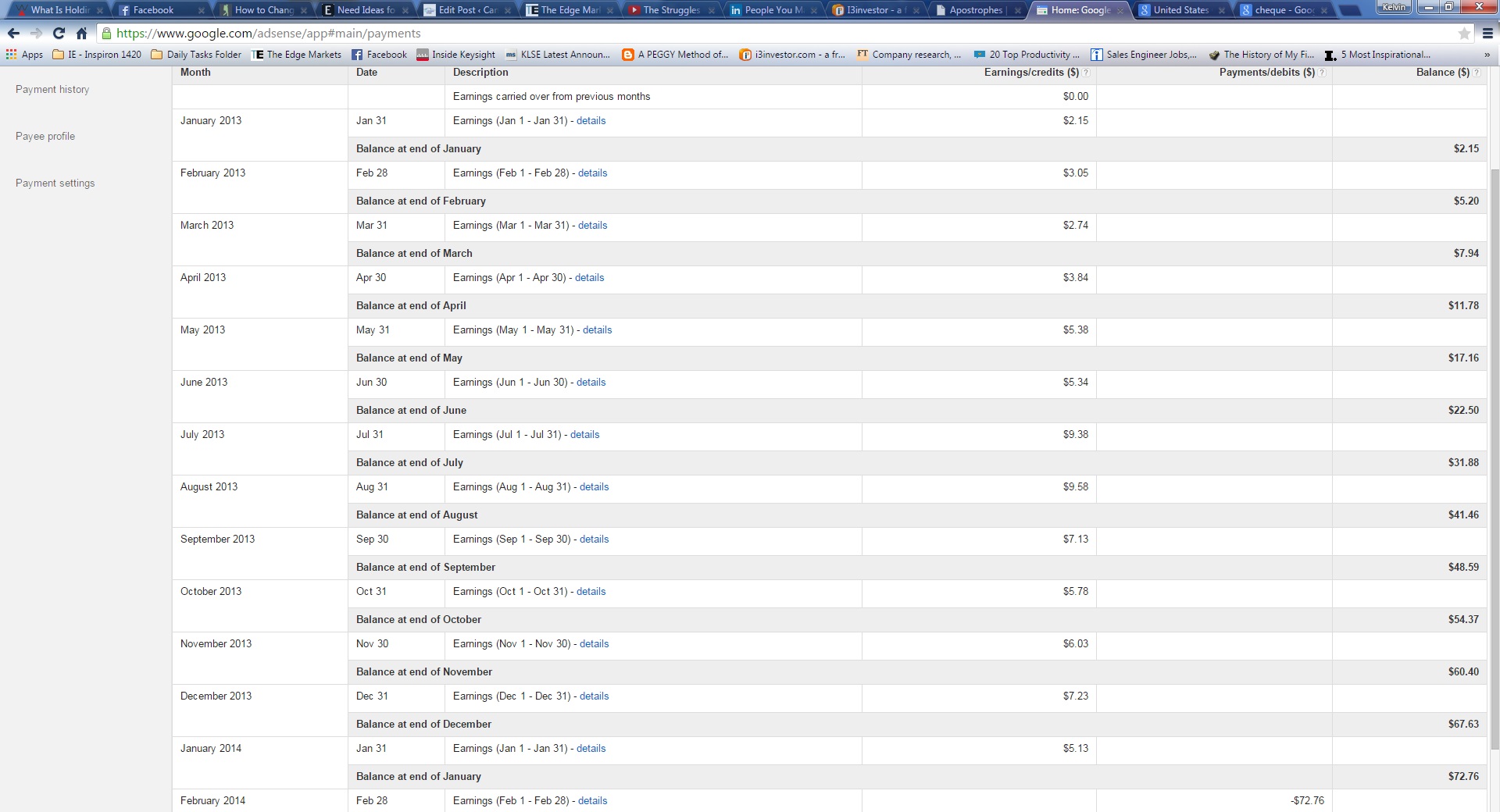Image resolution: width=1500 pixels, height=812 pixels.
Task: Open the Daily Tasks Folder bookmark
Action: click(196, 55)
